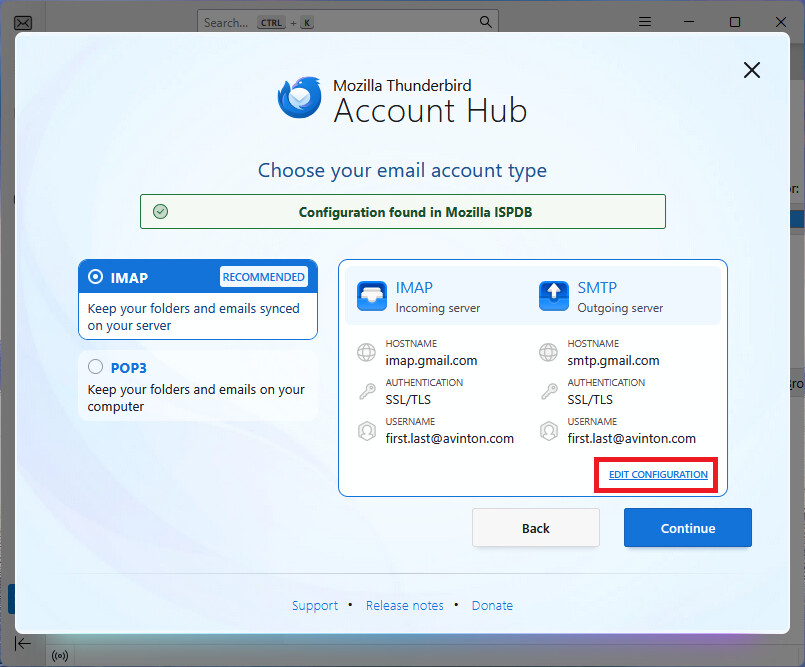
Task: Focus the Search field in Thunderbird window
Action: click(x=348, y=22)
